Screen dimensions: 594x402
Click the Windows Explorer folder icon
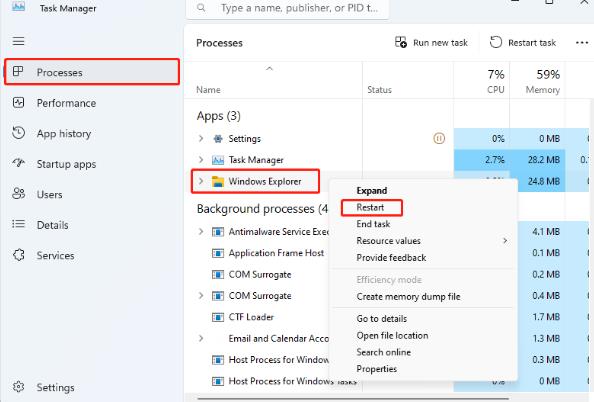(218, 181)
